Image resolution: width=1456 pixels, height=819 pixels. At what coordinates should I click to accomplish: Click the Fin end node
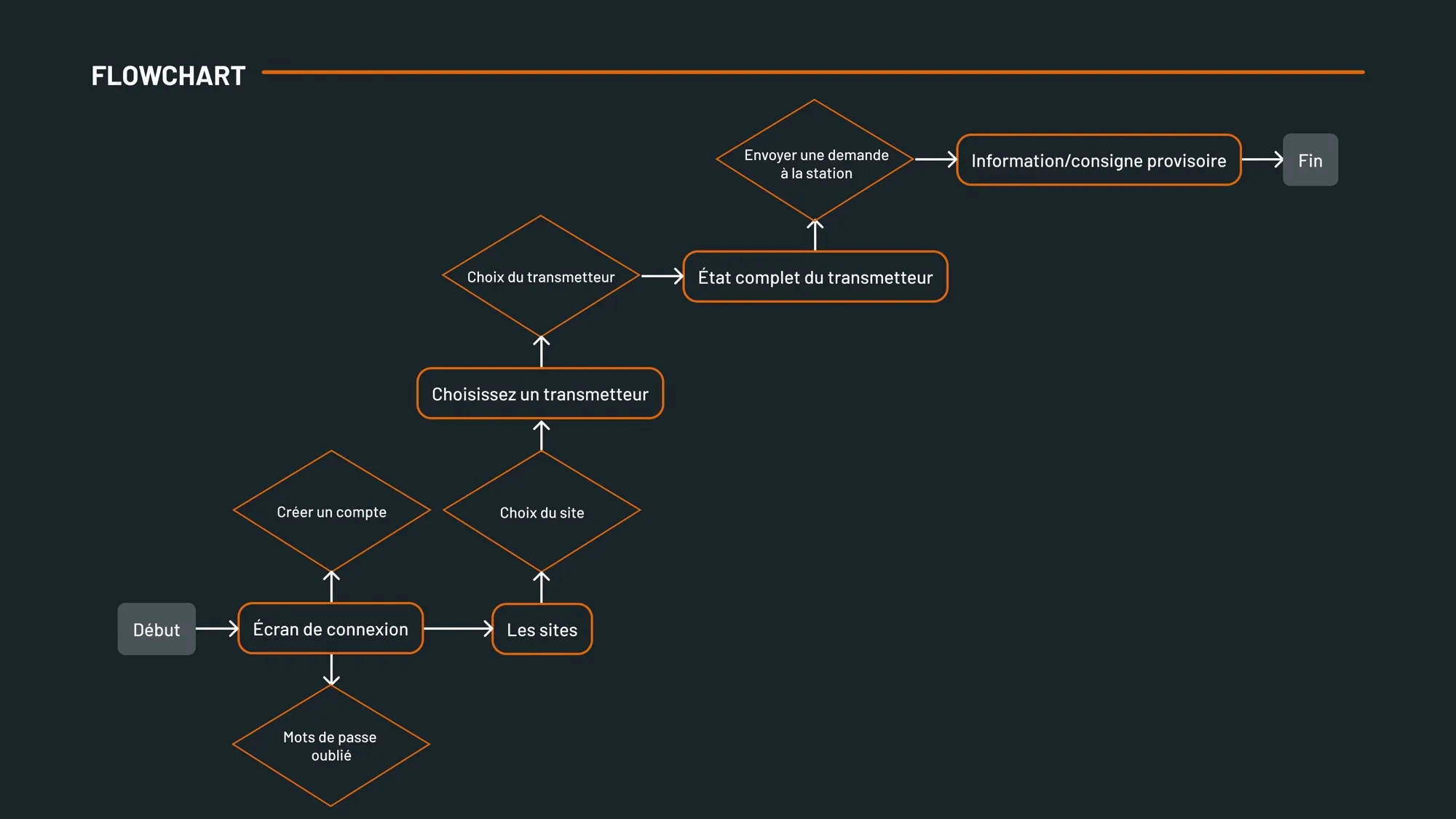coord(1310,159)
